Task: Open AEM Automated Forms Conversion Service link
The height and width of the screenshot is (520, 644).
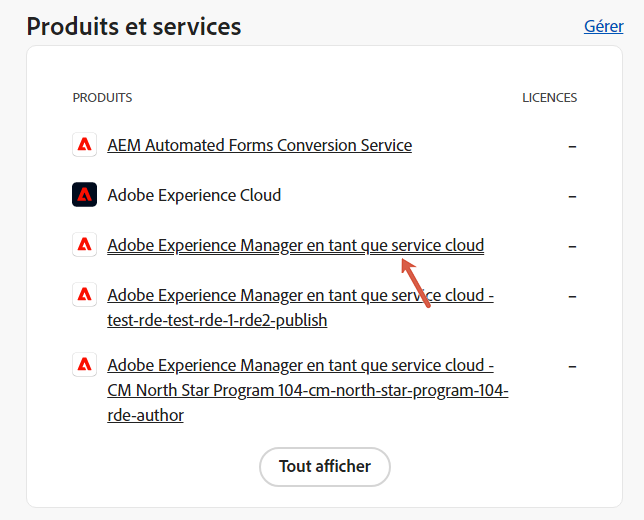Action: click(x=259, y=145)
